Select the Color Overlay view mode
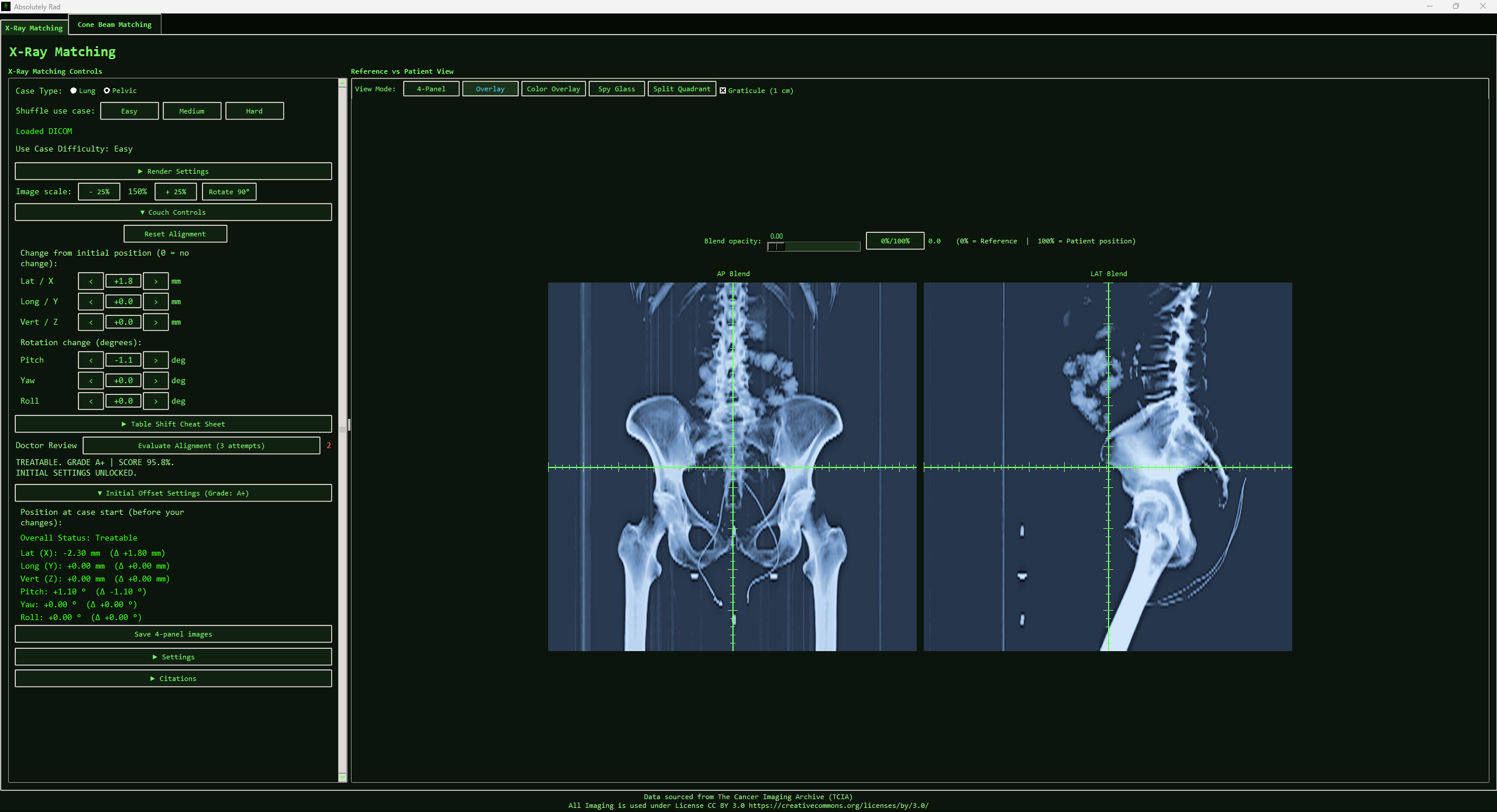Screen dimensions: 1497x812 click(553, 88)
